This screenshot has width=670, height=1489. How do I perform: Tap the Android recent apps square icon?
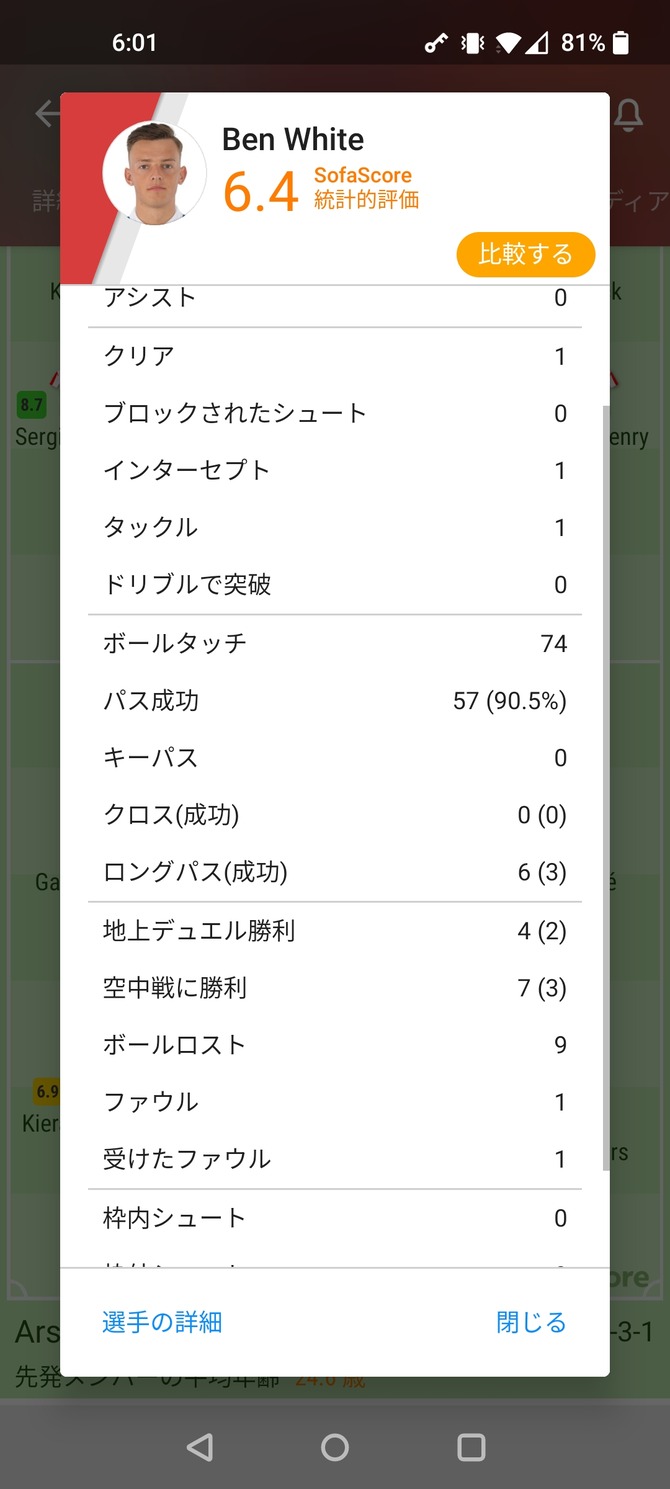click(470, 1447)
